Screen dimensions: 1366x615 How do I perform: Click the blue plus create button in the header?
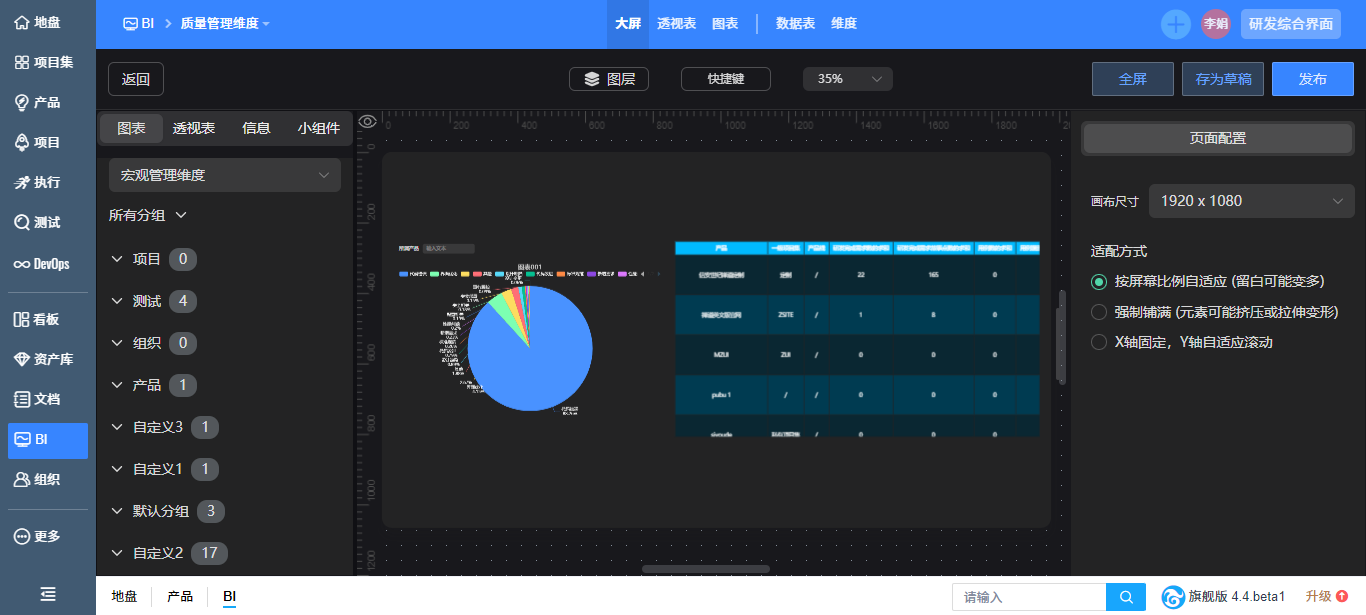coord(1176,24)
